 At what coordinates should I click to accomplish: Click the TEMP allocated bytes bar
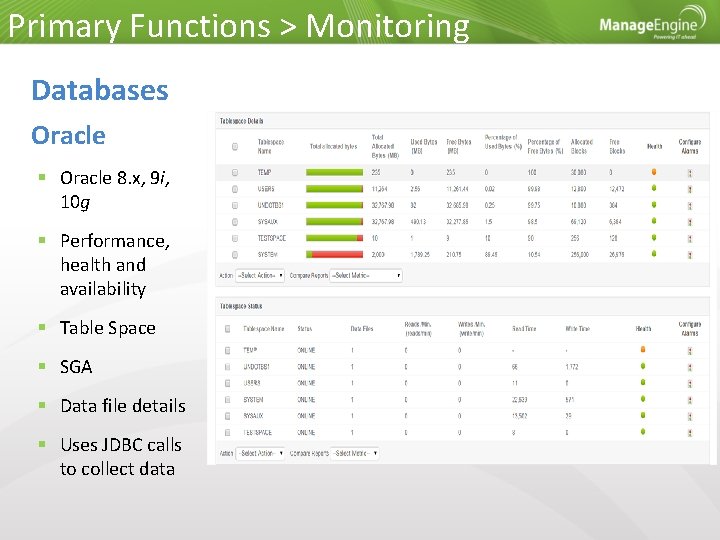[335, 172]
